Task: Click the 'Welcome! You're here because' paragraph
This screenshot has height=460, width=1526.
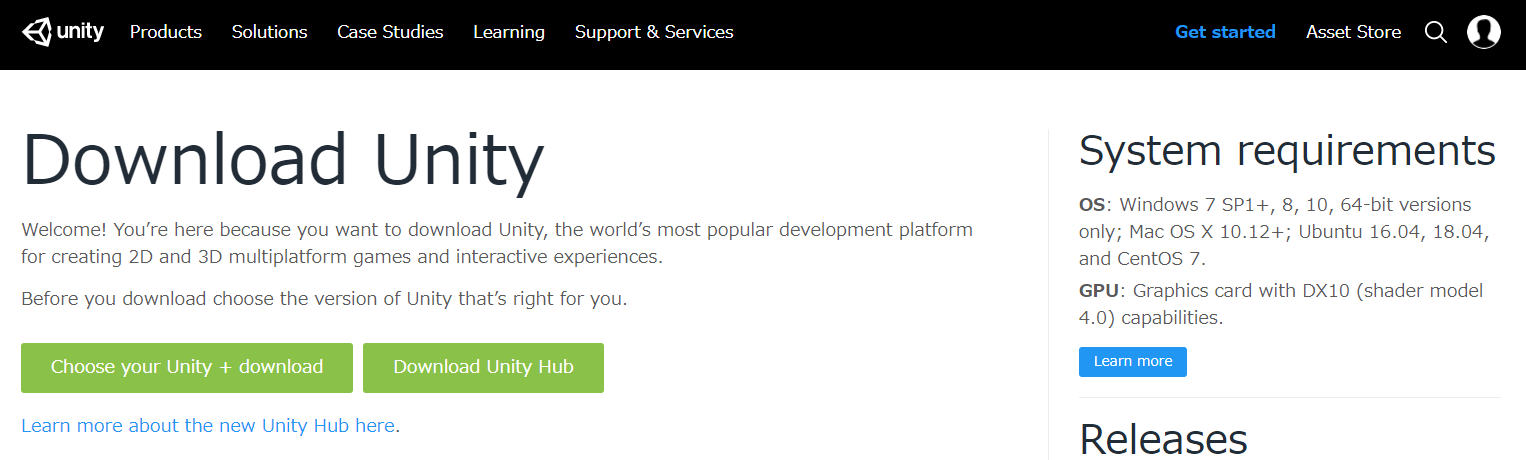Action: pyautogui.click(x=497, y=243)
